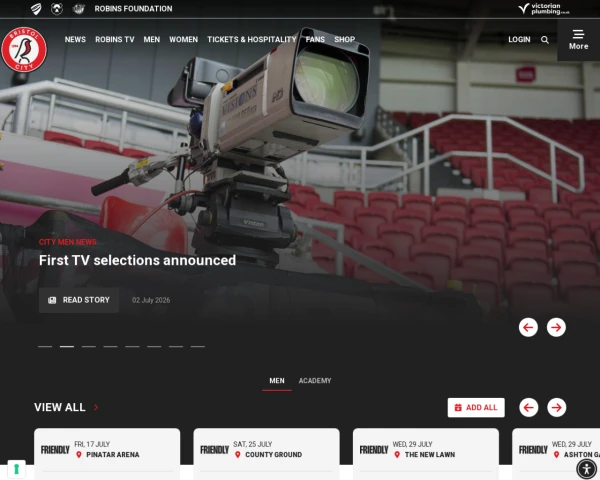Open the Men menu item
Viewport: 600px width, 480px height.
click(152, 39)
